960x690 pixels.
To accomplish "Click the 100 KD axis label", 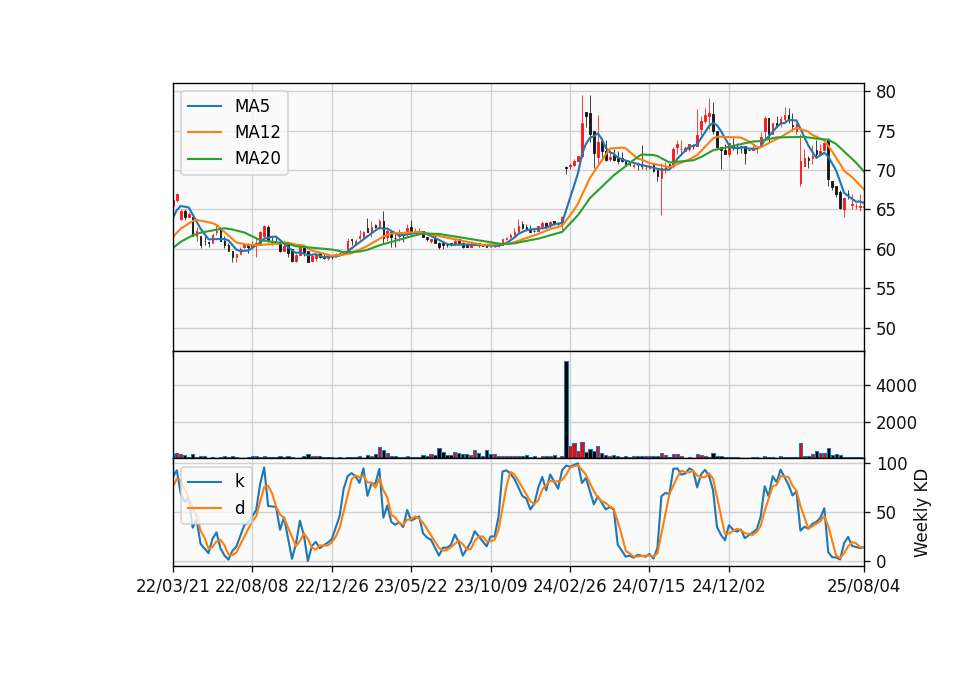I will coord(891,464).
